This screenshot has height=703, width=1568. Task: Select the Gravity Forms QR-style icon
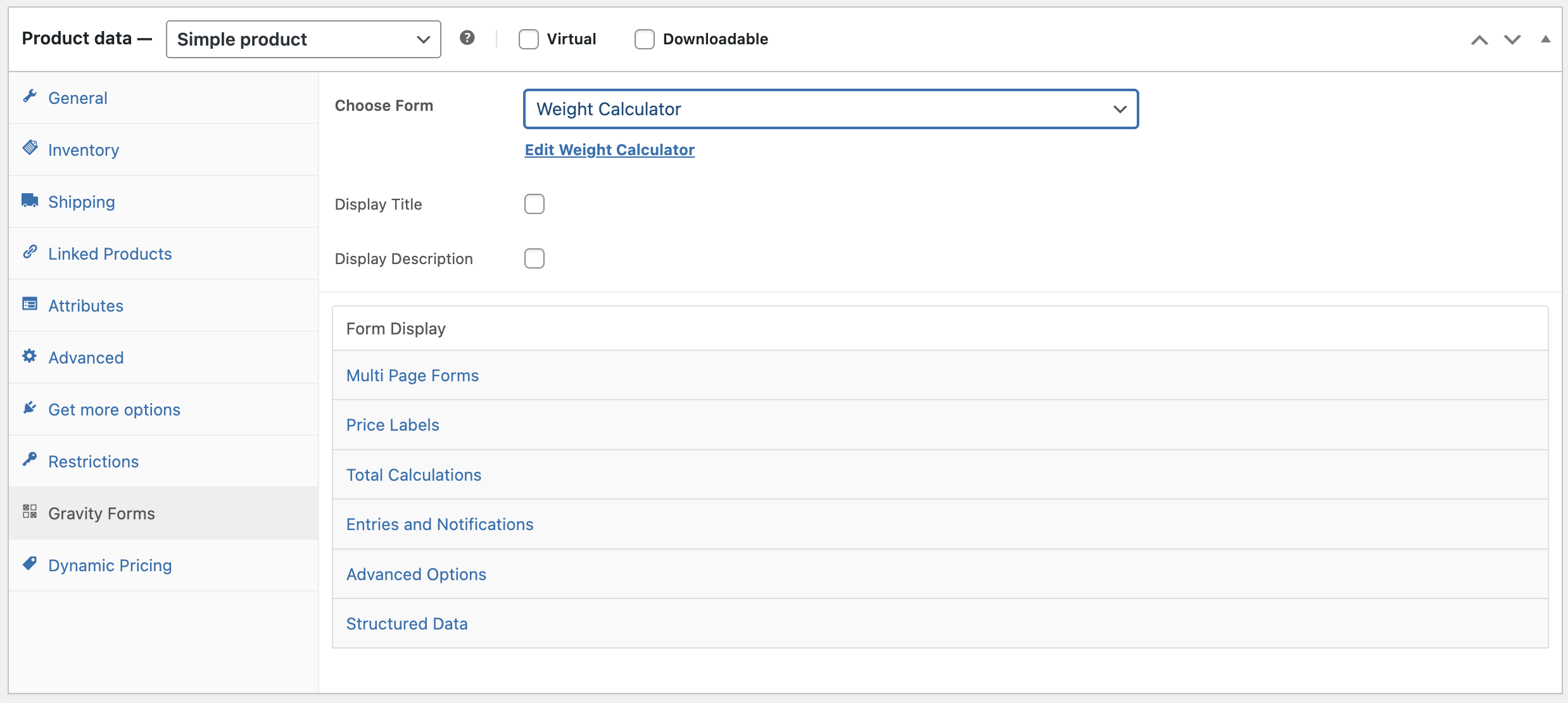click(29, 512)
